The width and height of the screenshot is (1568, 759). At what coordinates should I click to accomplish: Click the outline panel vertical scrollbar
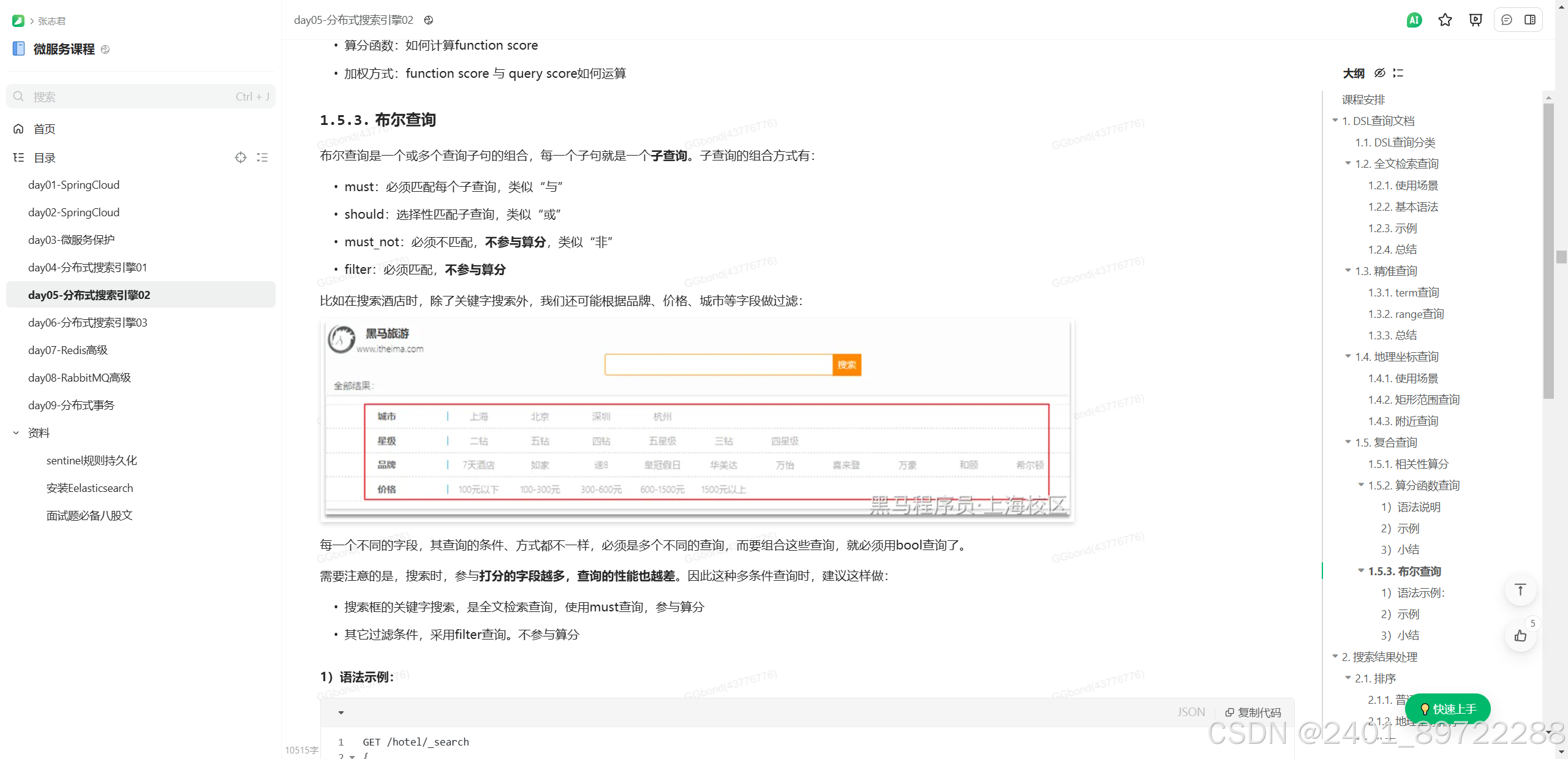tap(1548, 245)
